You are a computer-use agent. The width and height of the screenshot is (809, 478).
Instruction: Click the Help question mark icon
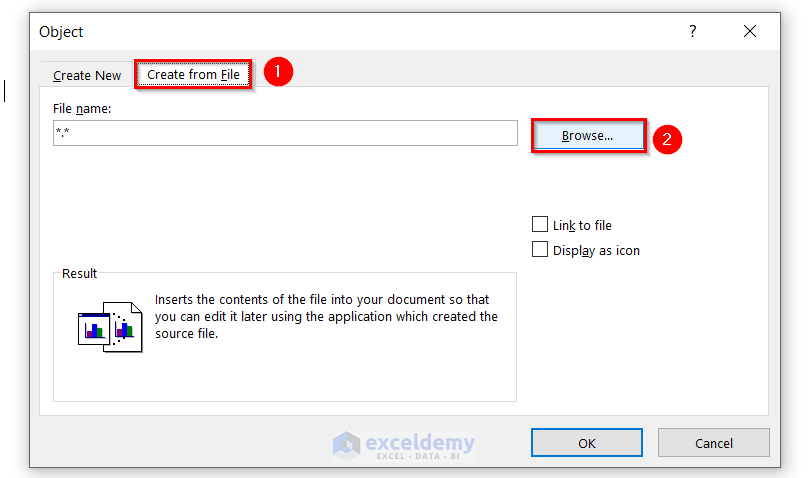[x=692, y=32]
